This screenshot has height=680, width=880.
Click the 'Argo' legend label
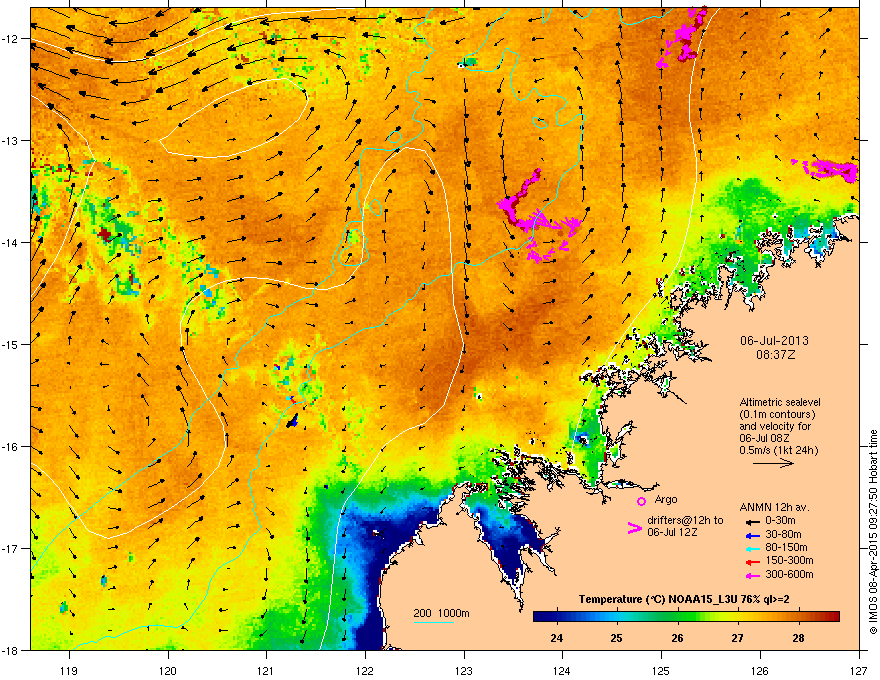click(x=666, y=499)
